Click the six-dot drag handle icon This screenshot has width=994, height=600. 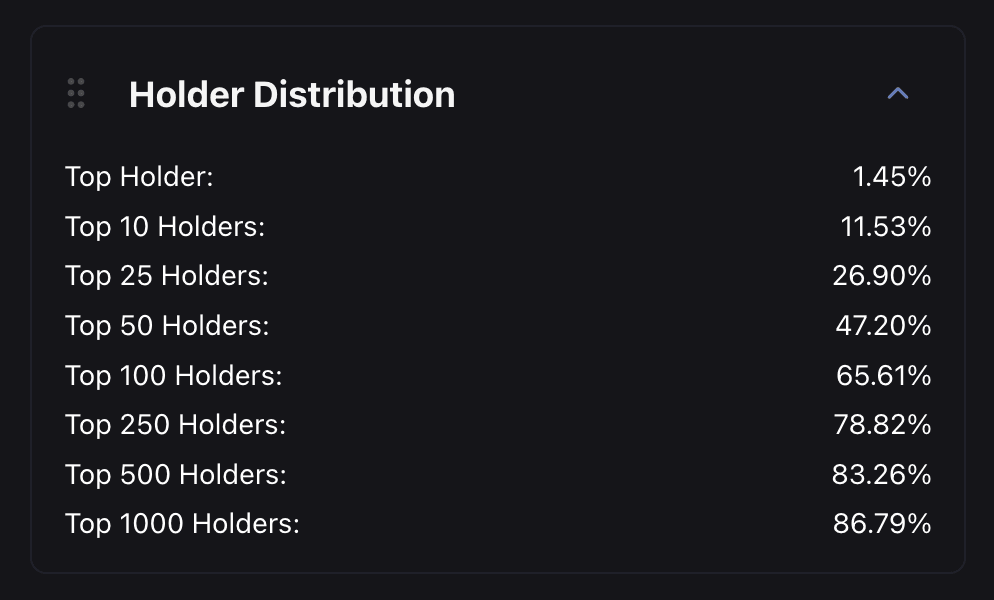click(x=75, y=93)
